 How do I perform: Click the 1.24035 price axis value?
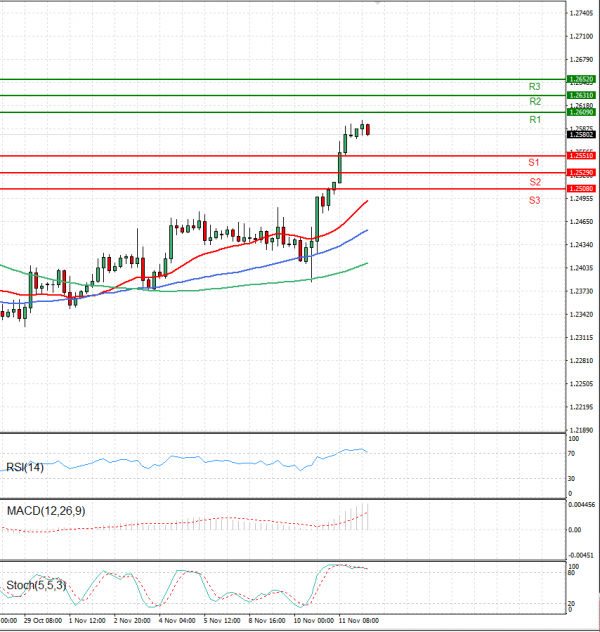(x=581, y=268)
